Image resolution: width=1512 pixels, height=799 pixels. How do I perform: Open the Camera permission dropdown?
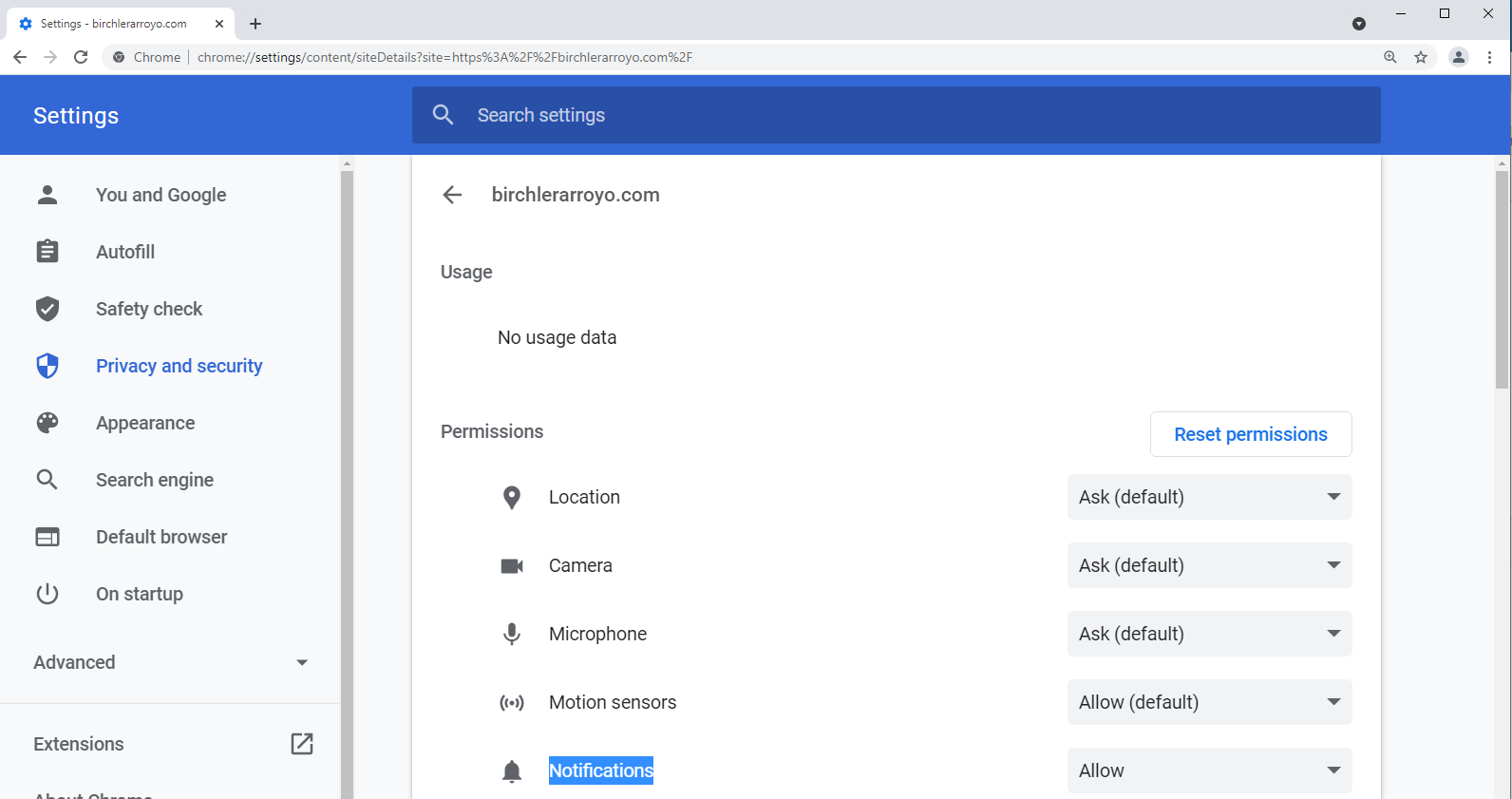(1209, 565)
